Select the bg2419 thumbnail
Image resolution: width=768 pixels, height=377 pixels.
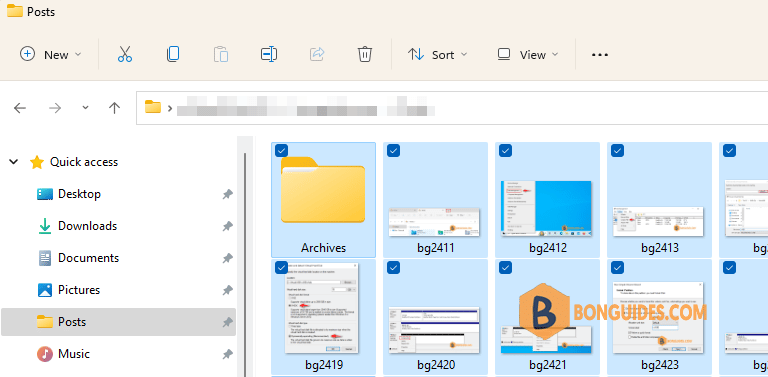click(322, 308)
